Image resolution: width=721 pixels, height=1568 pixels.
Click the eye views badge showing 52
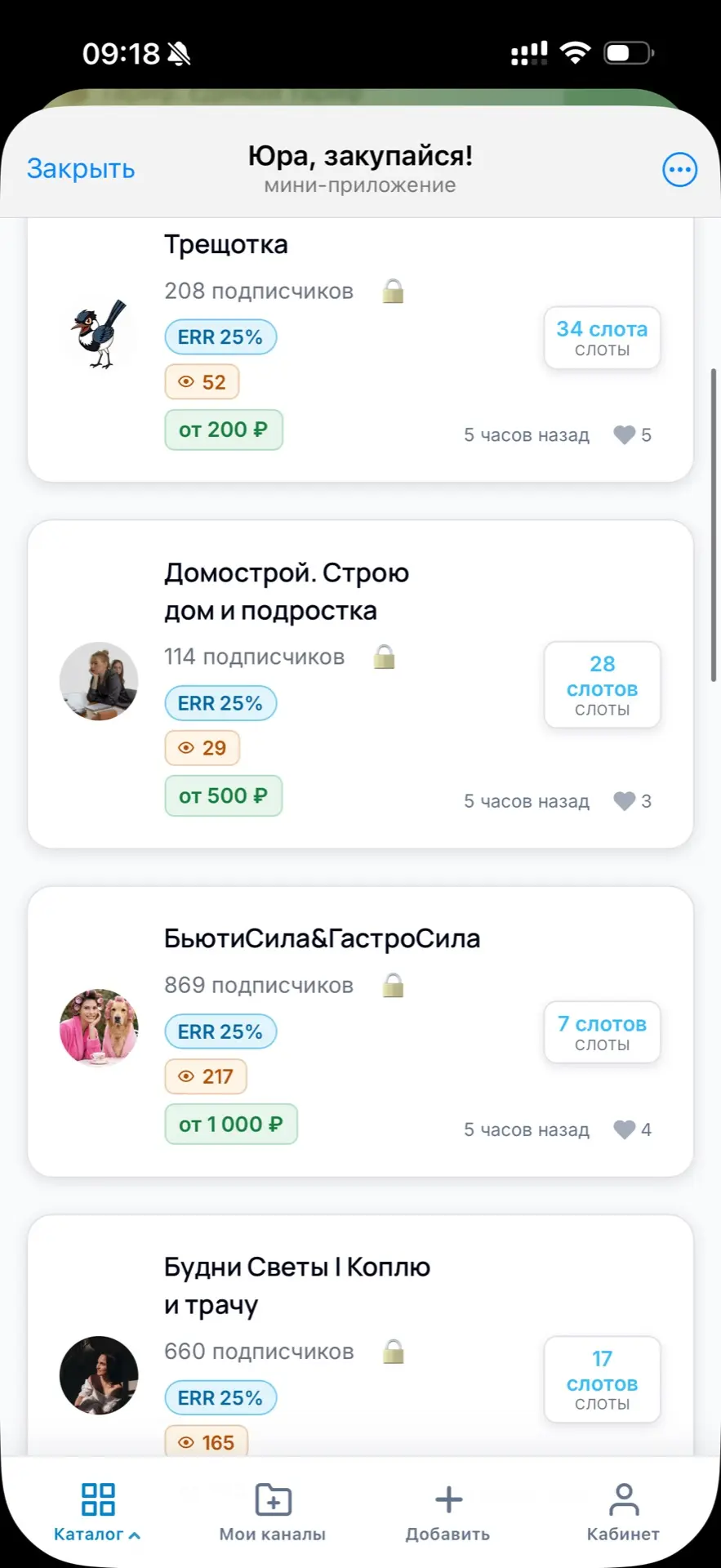(203, 382)
